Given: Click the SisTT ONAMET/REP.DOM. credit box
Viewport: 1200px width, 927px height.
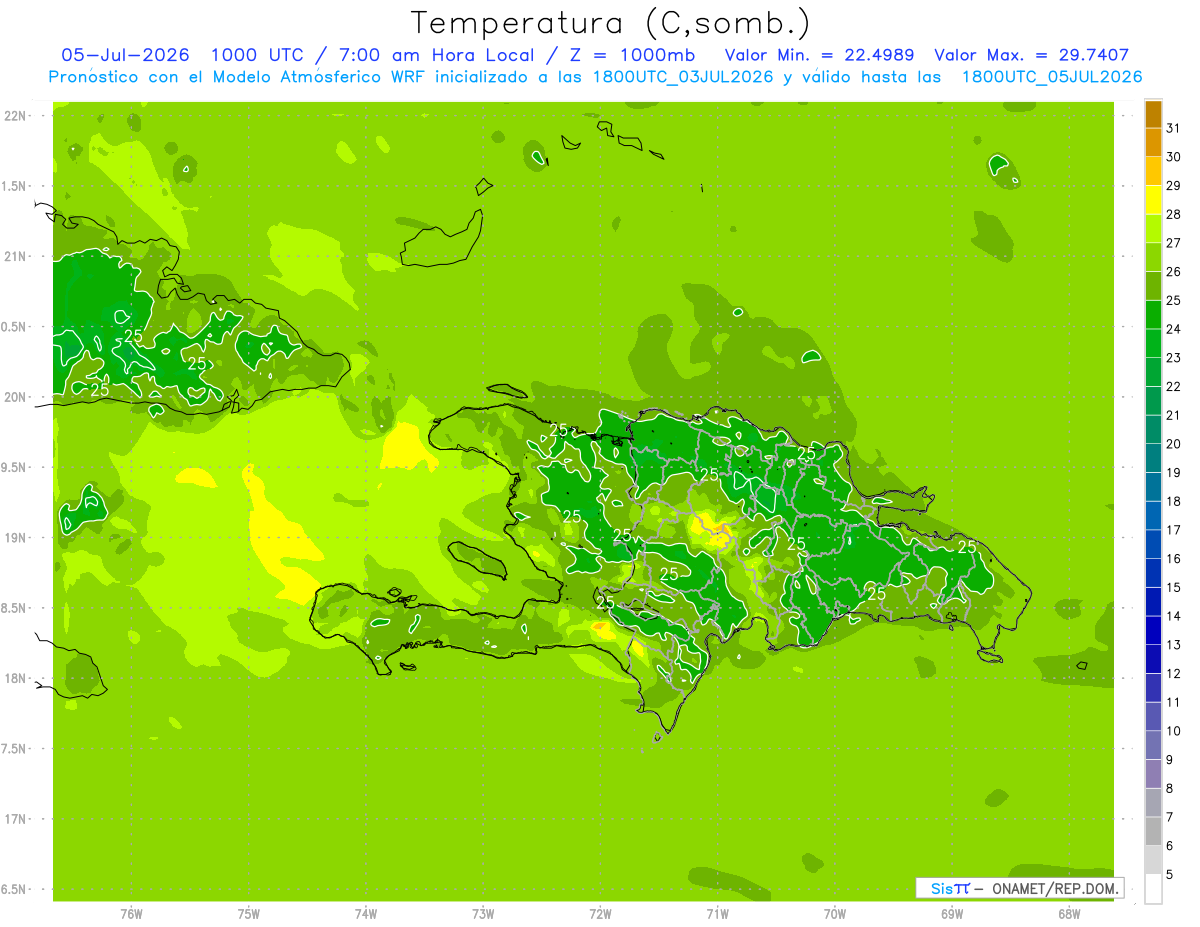Looking at the screenshot, I should click(x=1019, y=888).
